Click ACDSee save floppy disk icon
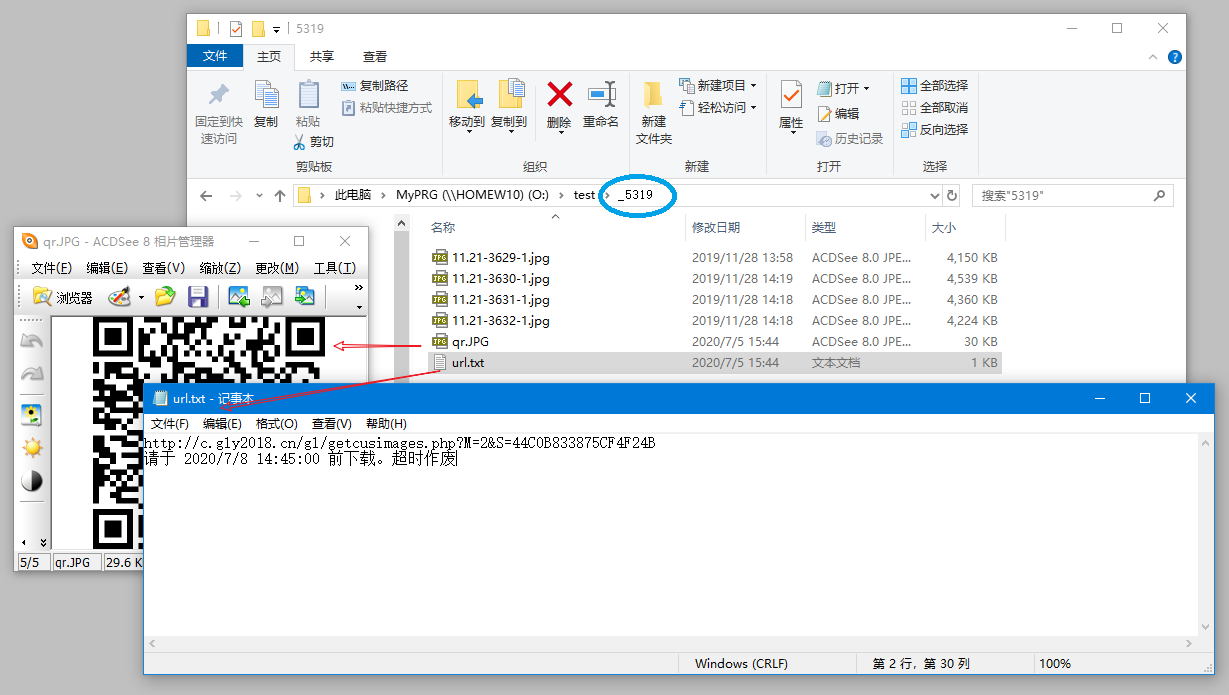Image resolution: width=1229 pixels, height=695 pixels. click(x=198, y=297)
